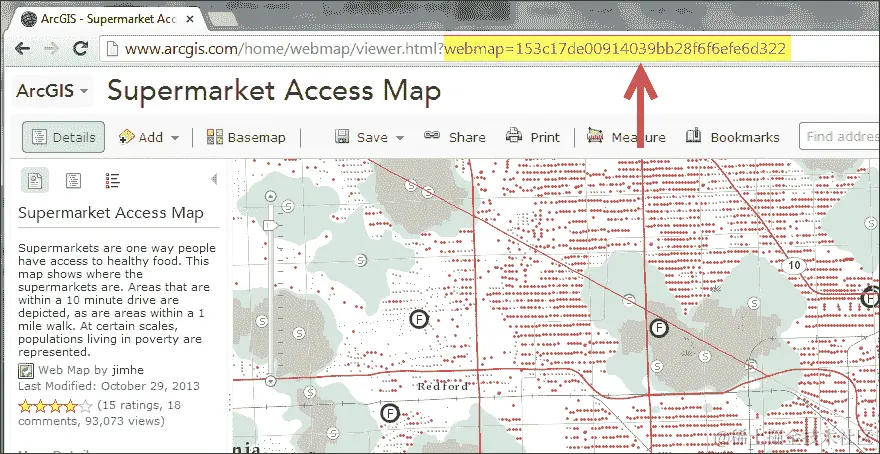
Task: Click the Save floppy disk icon
Action: pos(342,137)
